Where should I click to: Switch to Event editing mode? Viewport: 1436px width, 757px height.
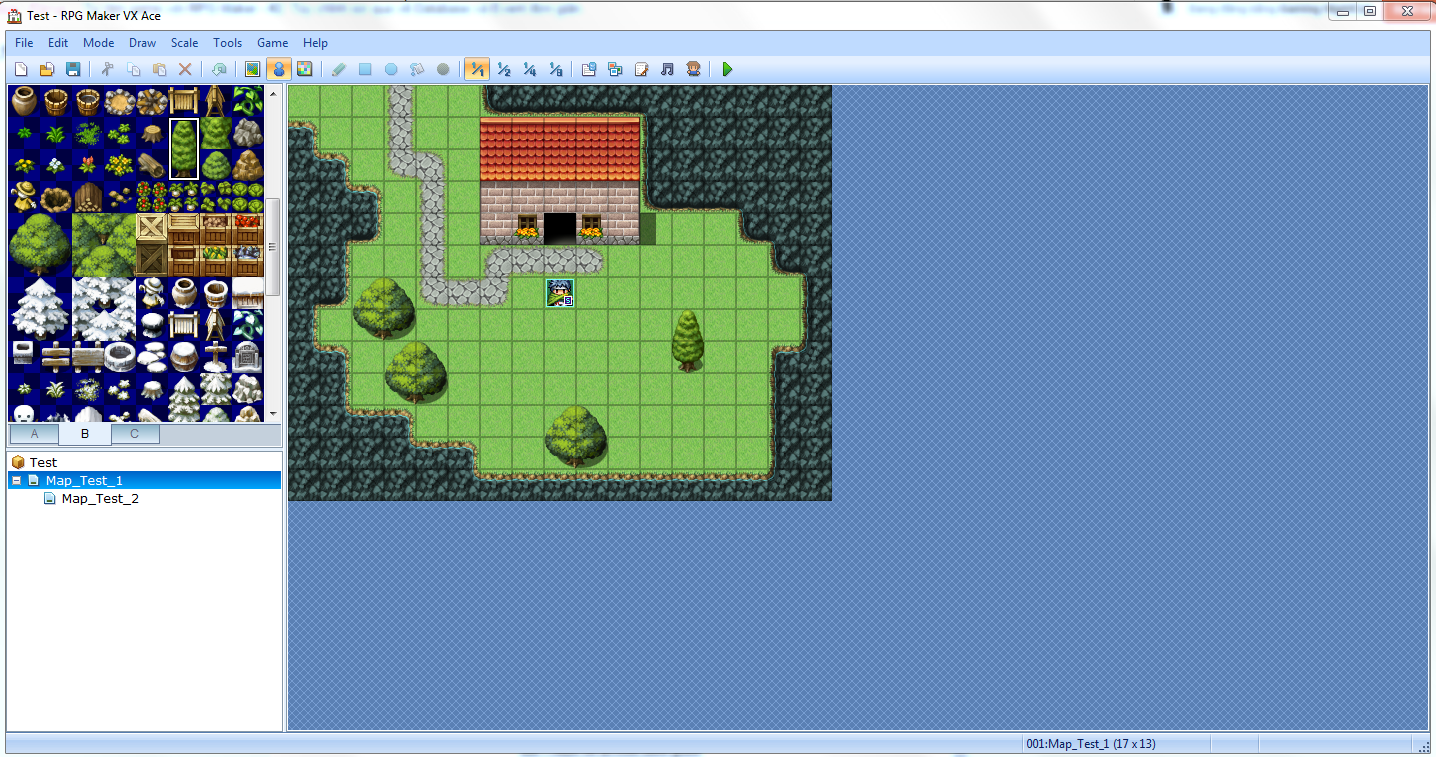tap(278, 69)
